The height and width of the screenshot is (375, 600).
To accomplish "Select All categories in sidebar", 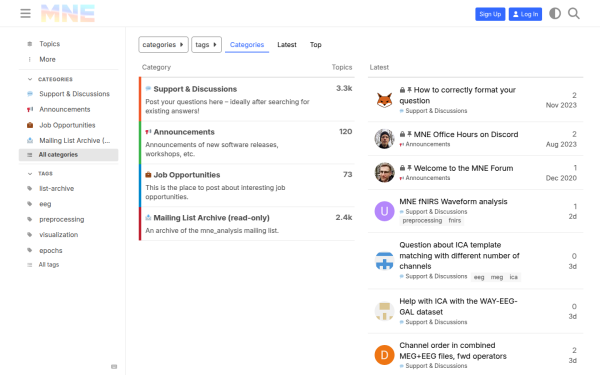I will (68, 155).
